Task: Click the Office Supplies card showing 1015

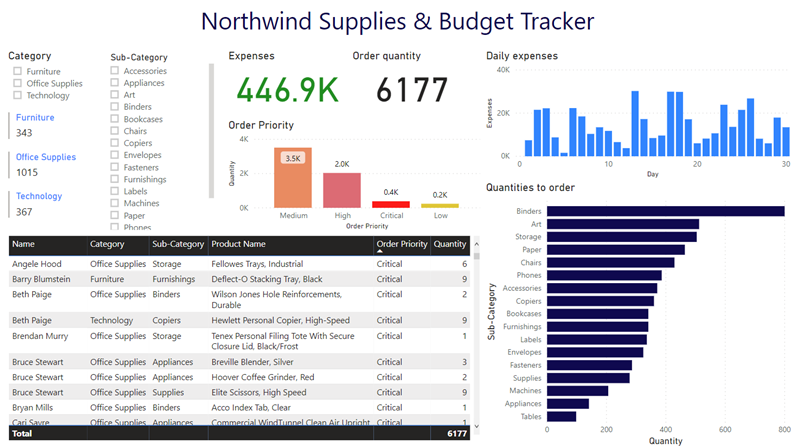Action: (x=45, y=165)
